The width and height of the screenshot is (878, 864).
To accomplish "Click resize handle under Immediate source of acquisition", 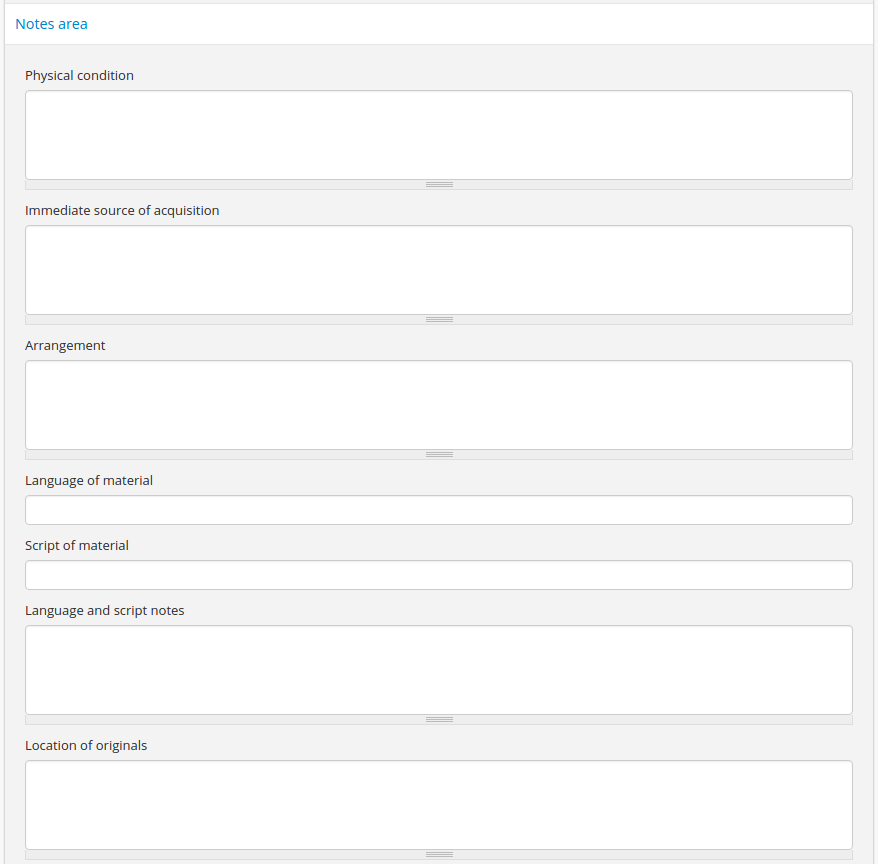I will tap(439, 320).
